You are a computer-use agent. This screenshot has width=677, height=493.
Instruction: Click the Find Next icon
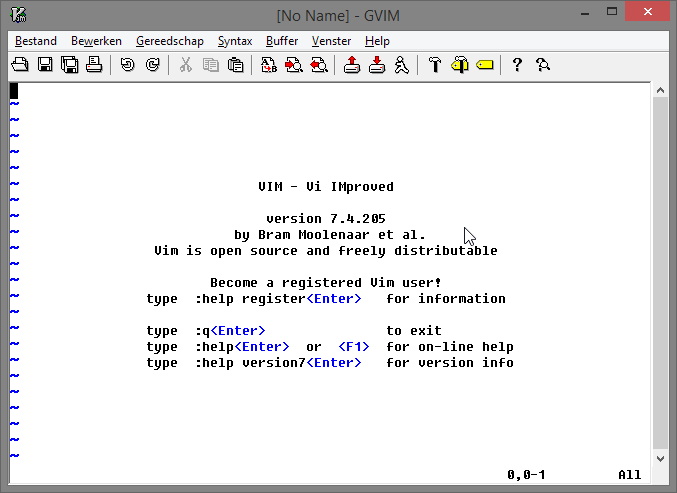coord(294,65)
